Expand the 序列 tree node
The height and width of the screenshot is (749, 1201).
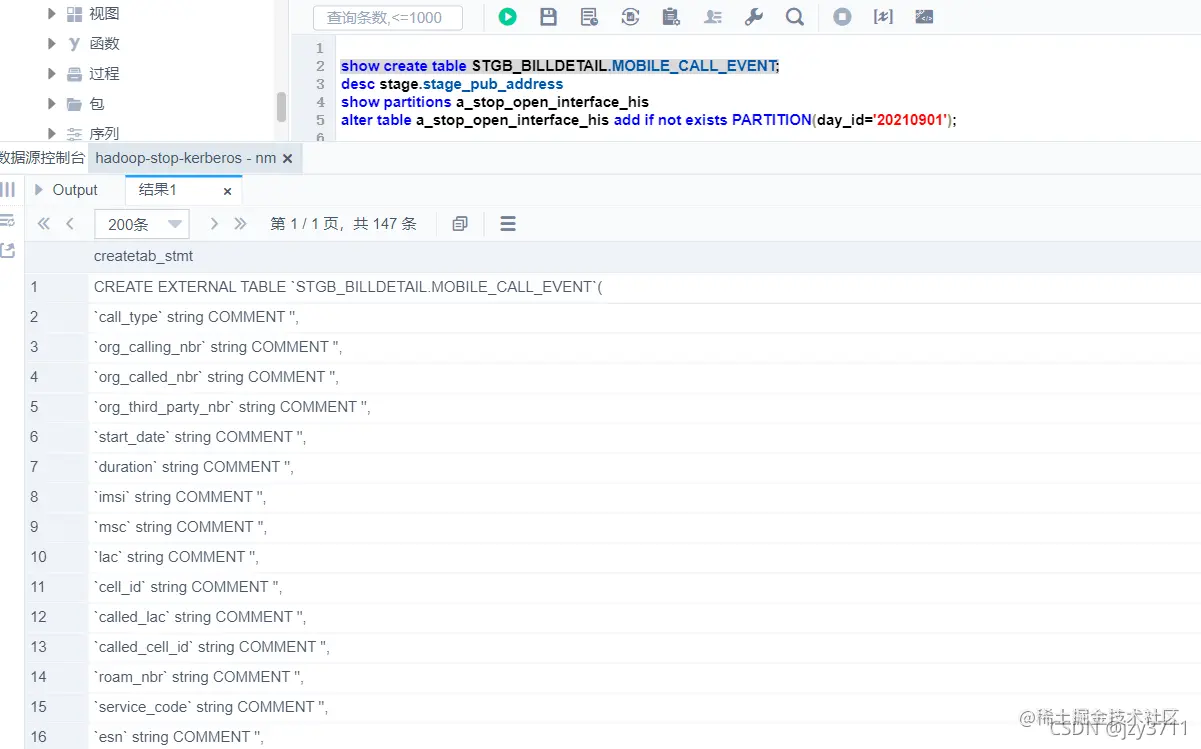(x=52, y=134)
